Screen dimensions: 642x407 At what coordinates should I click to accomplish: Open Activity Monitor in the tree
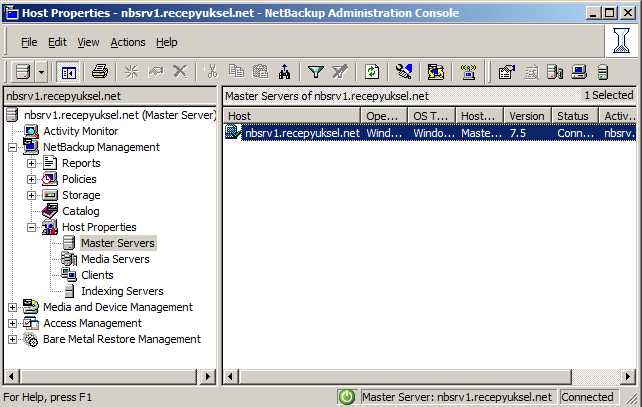(x=81, y=131)
